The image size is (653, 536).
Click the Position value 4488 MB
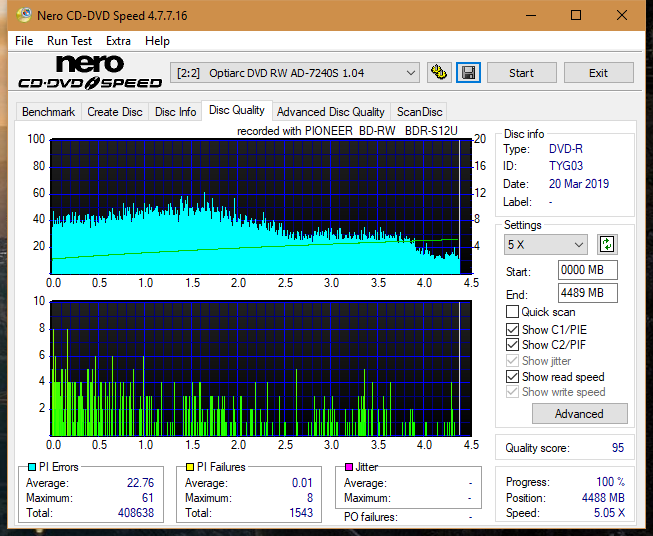(x=603, y=498)
